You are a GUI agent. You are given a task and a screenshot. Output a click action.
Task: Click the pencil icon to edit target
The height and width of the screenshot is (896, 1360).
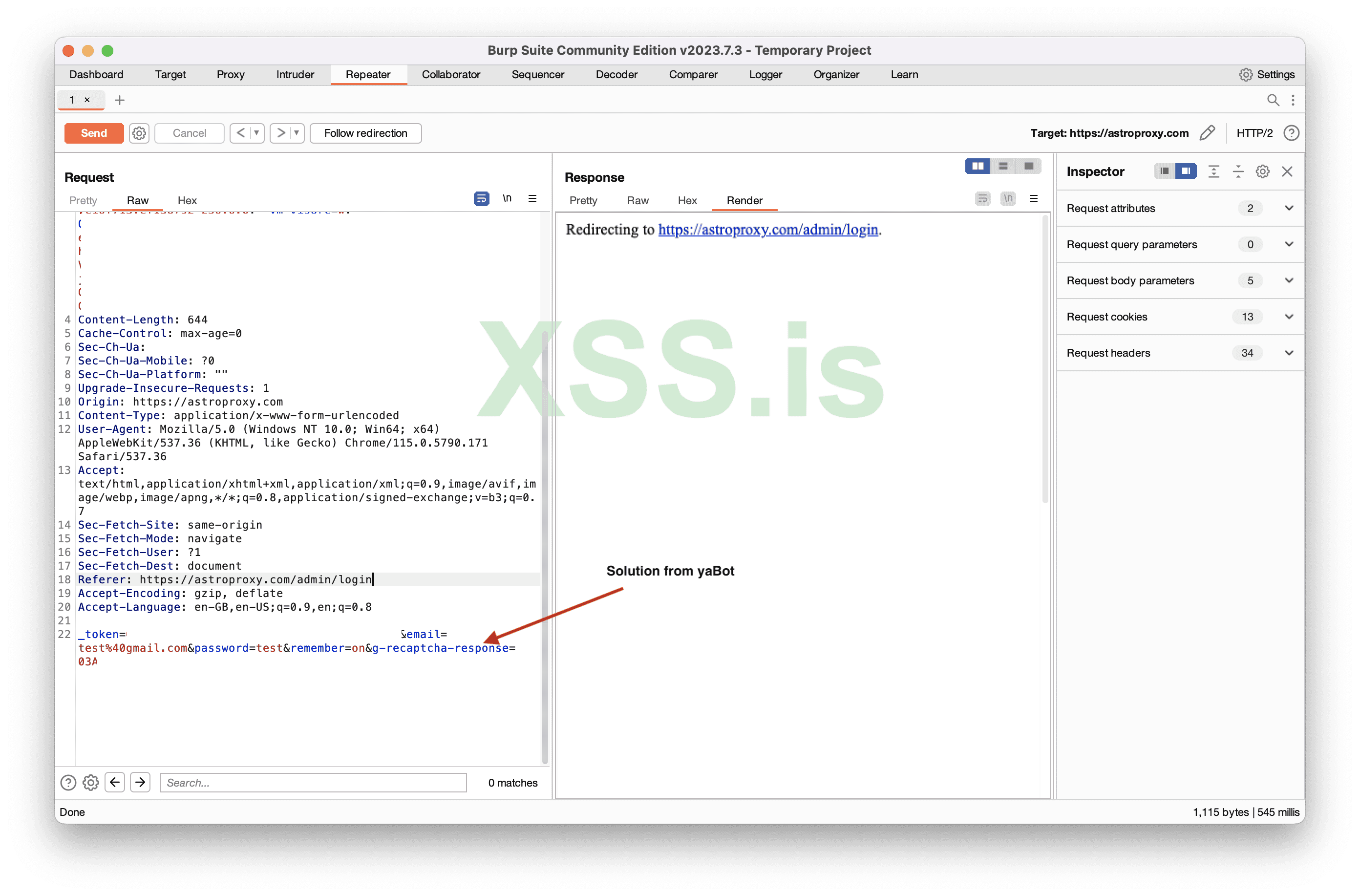pos(1207,133)
